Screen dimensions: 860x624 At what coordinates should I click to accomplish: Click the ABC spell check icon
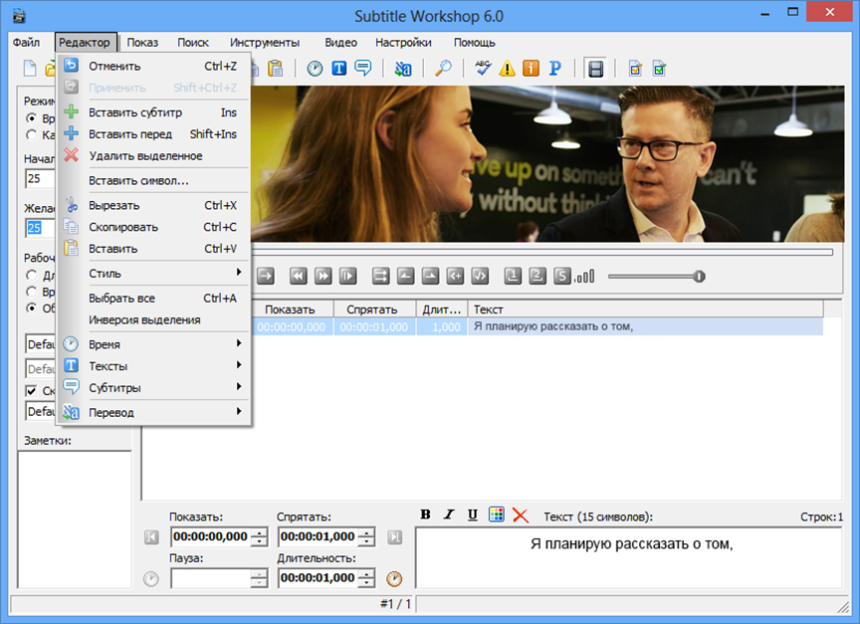483,69
